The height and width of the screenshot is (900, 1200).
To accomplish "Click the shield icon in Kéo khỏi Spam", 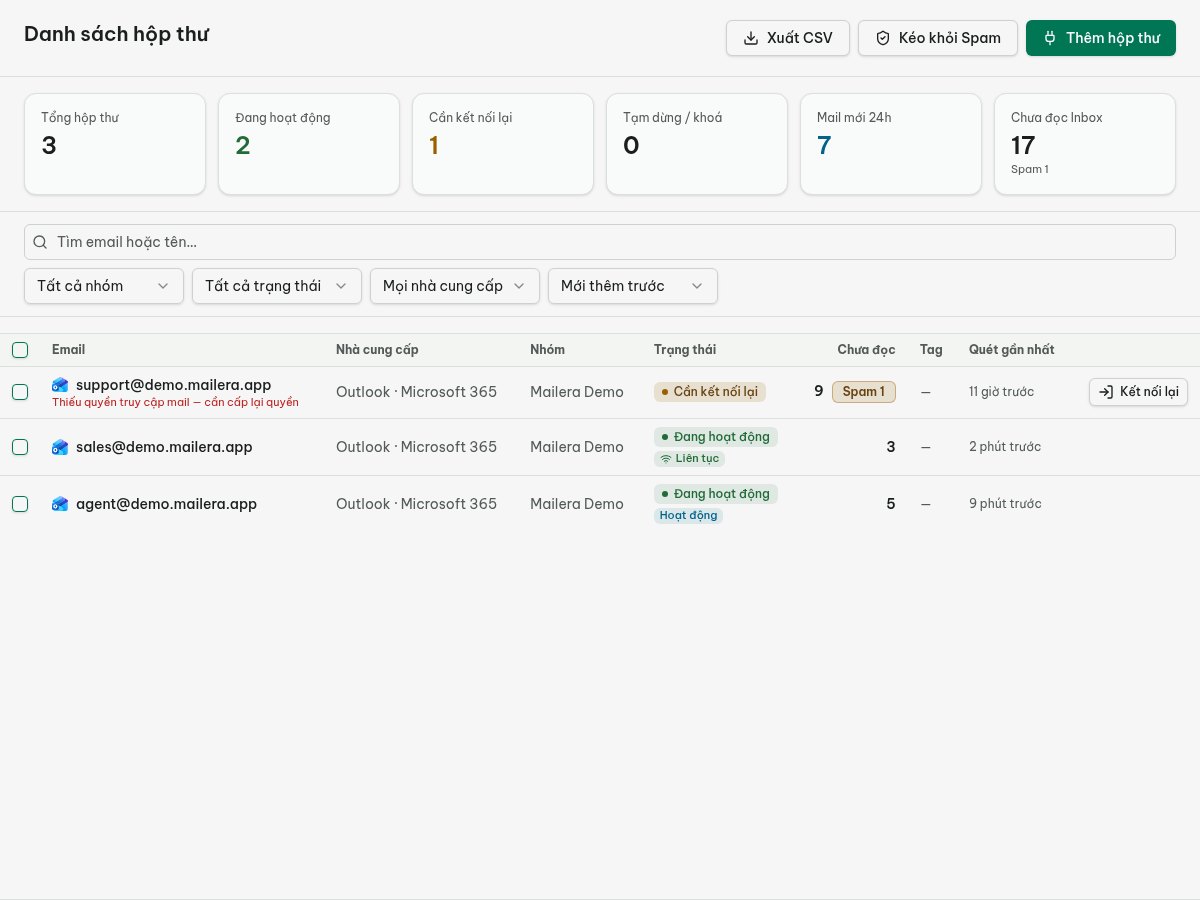I will [x=883, y=38].
